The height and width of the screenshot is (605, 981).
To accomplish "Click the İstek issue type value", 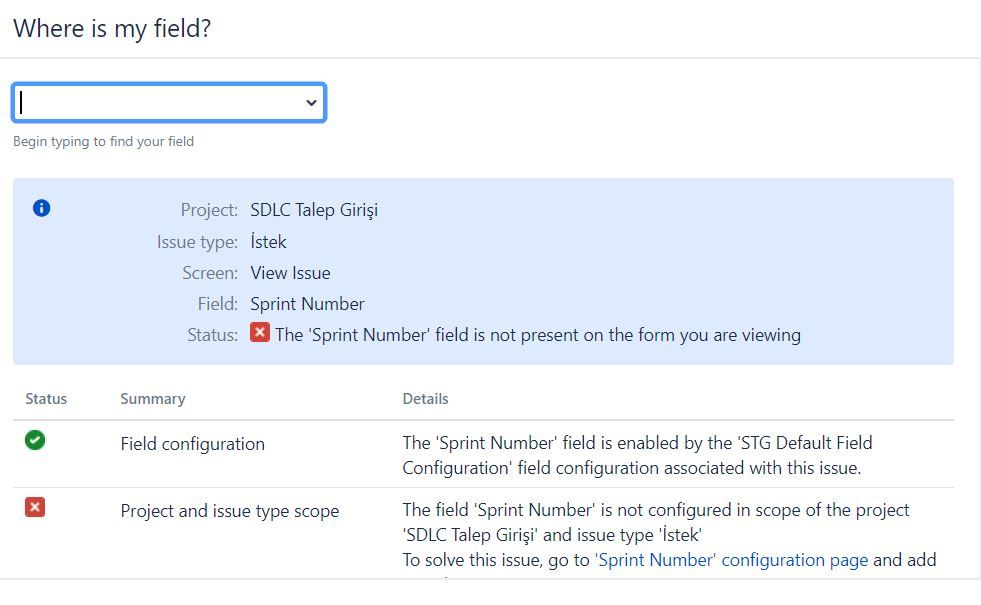I will coord(268,241).
